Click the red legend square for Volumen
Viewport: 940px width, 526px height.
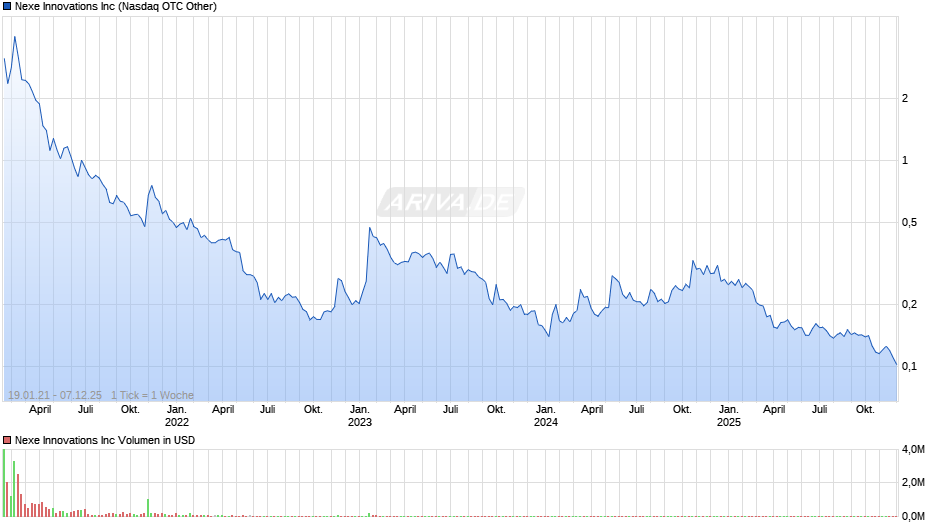[7, 440]
